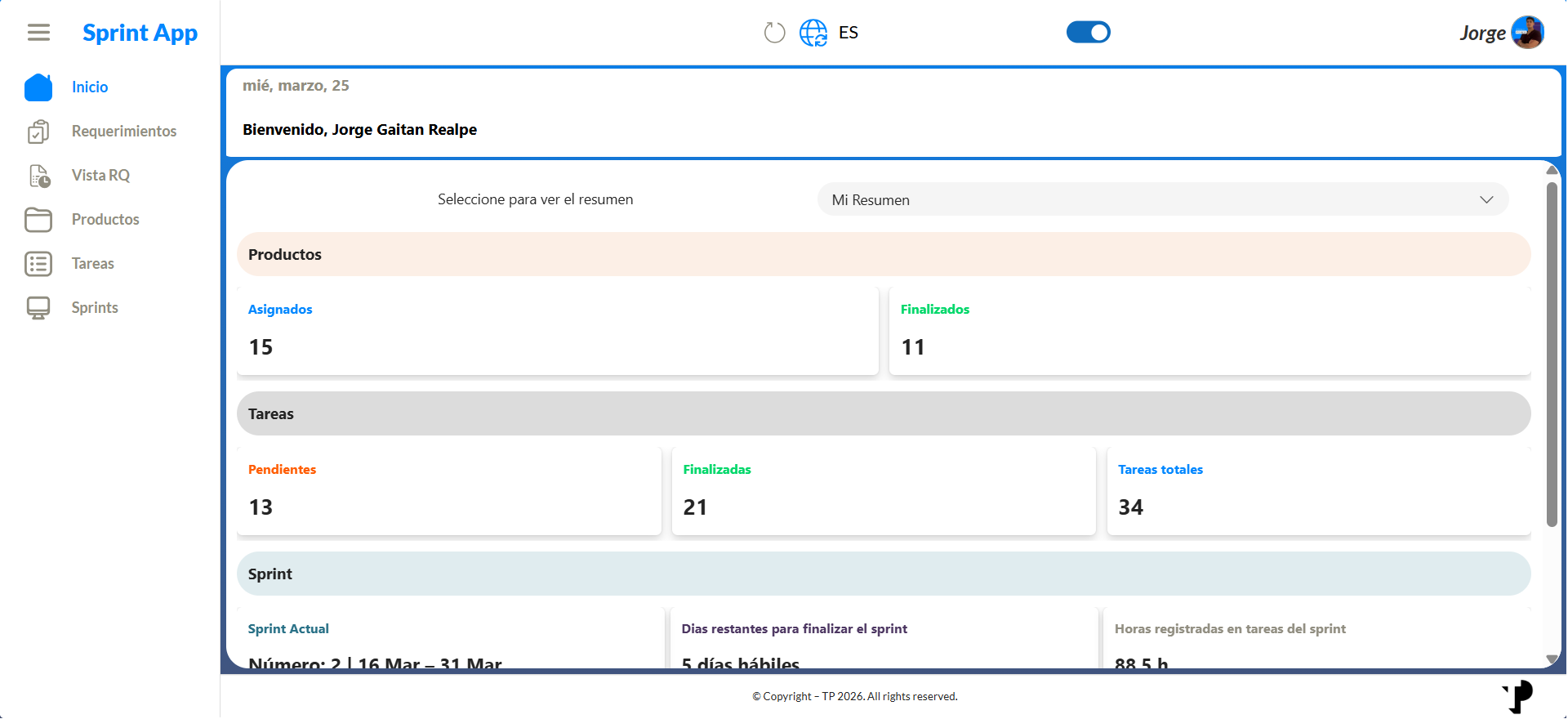Click the Jorge user name

[x=1482, y=33]
